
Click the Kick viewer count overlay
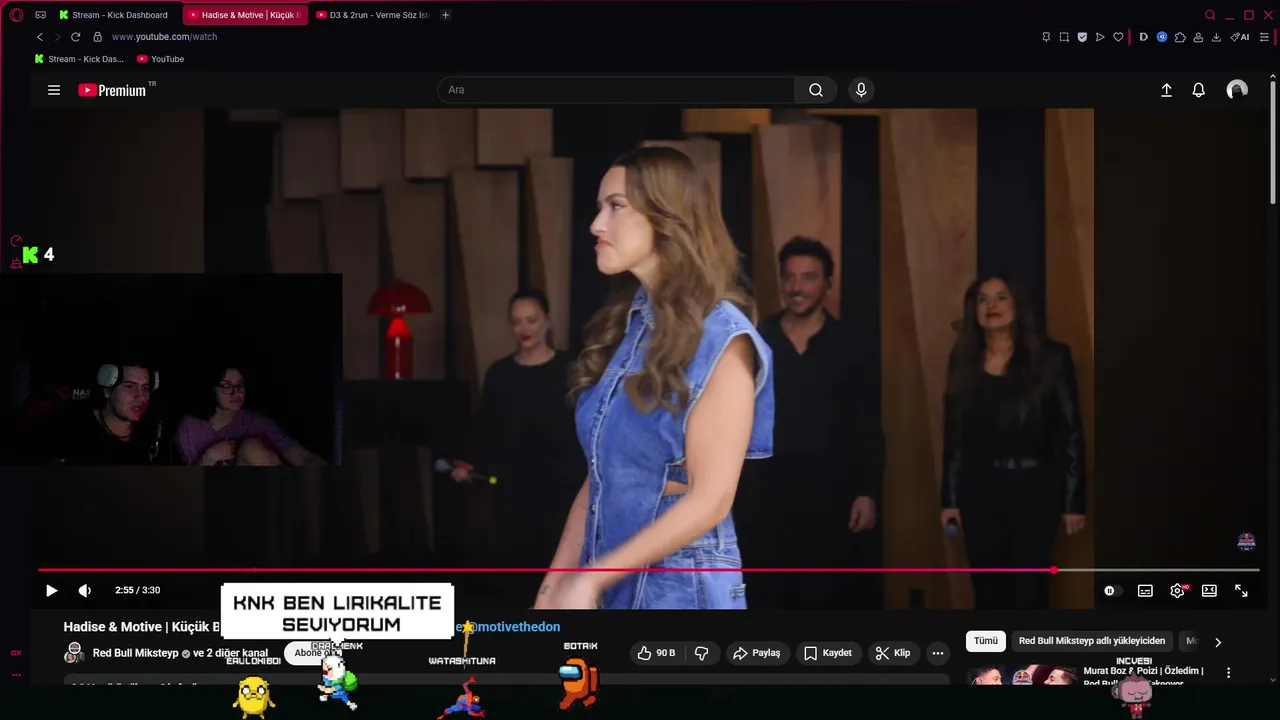pyautogui.click(x=39, y=255)
